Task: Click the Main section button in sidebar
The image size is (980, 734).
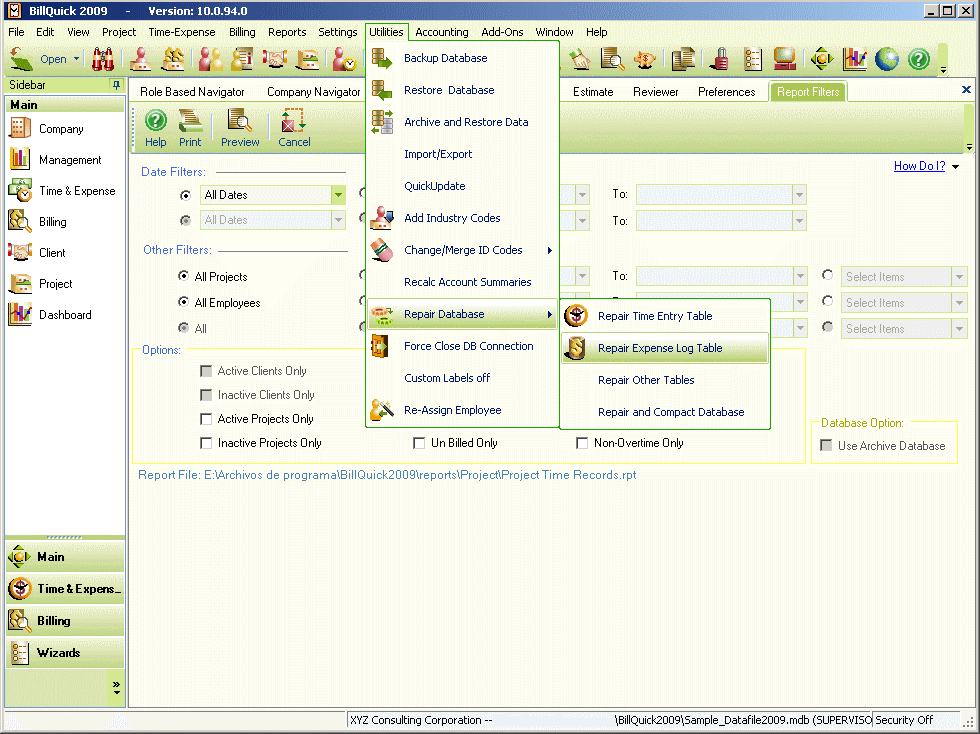Action: click(x=65, y=556)
